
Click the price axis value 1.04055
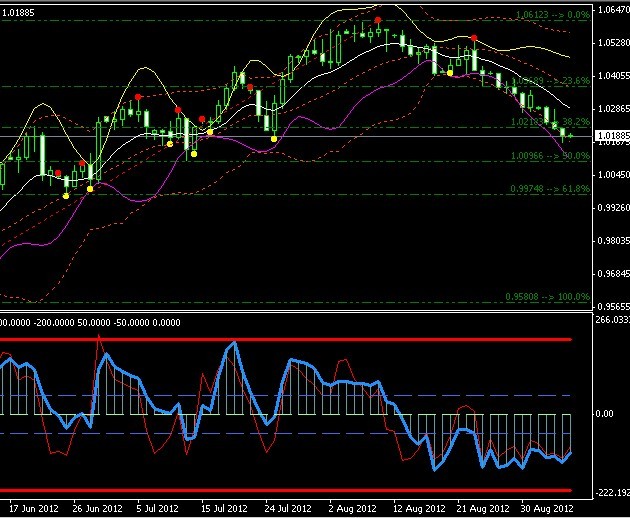[x=614, y=76]
